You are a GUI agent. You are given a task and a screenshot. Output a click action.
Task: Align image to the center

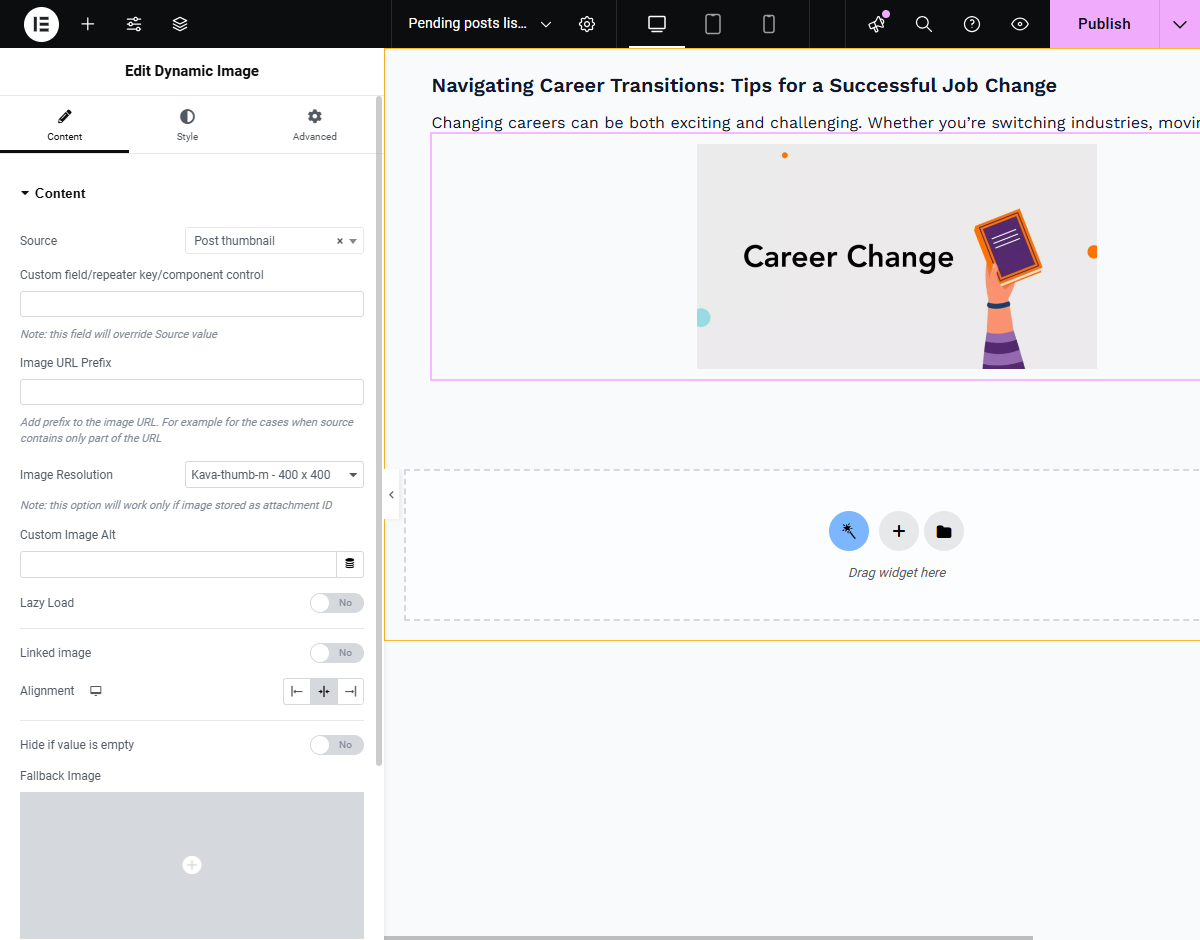pos(324,691)
